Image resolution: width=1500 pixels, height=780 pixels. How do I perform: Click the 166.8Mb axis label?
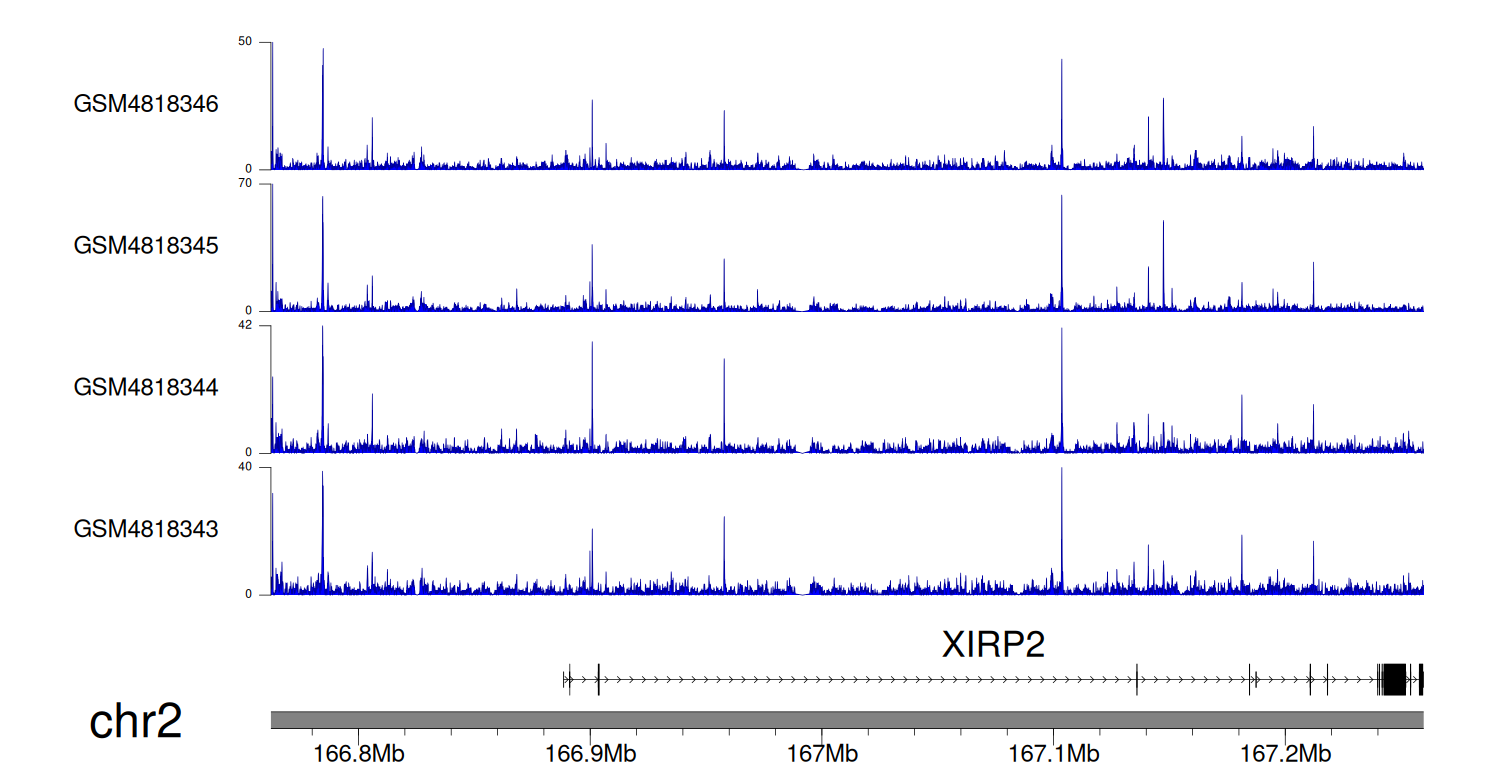click(x=358, y=752)
